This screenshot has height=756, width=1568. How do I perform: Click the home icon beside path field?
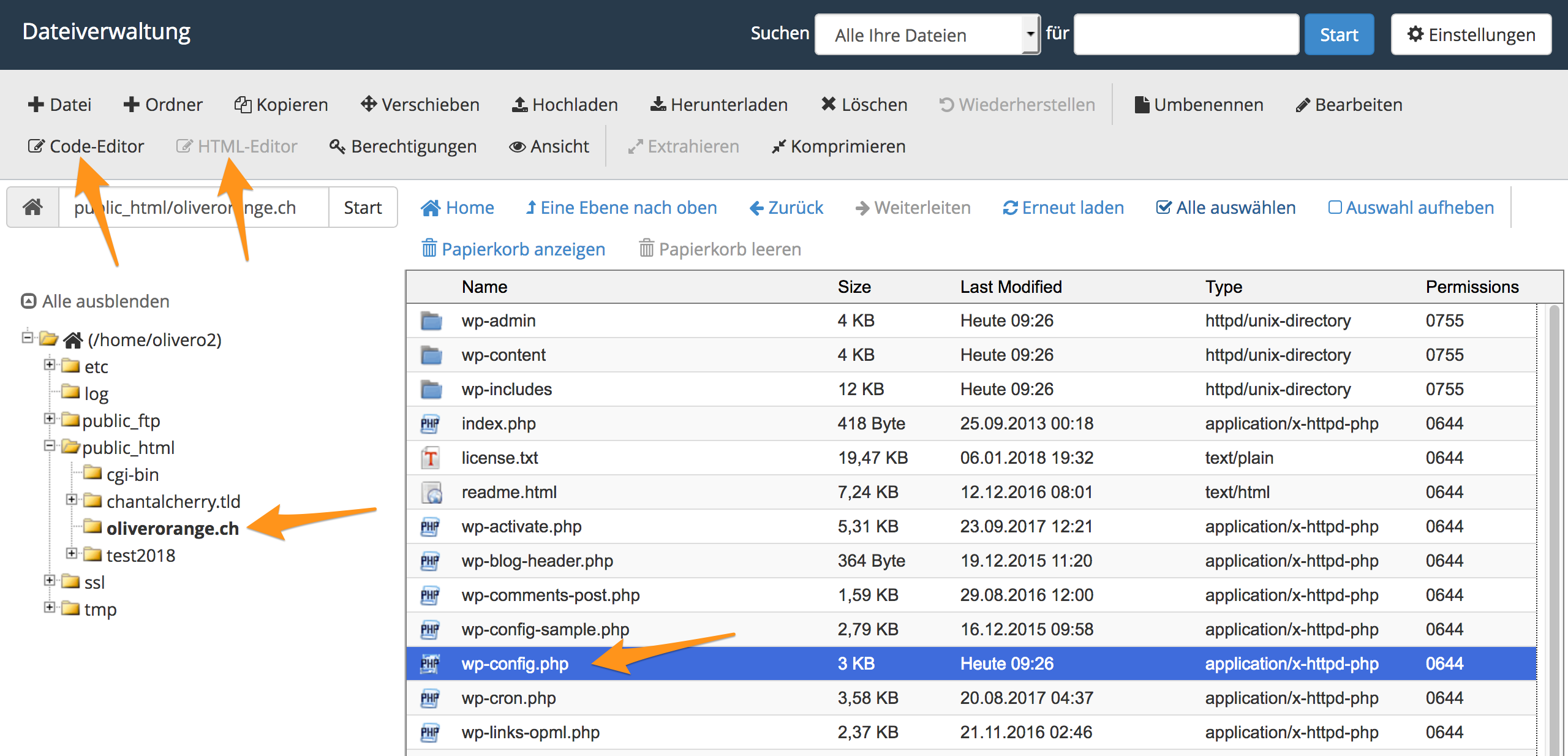click(32, 207)
